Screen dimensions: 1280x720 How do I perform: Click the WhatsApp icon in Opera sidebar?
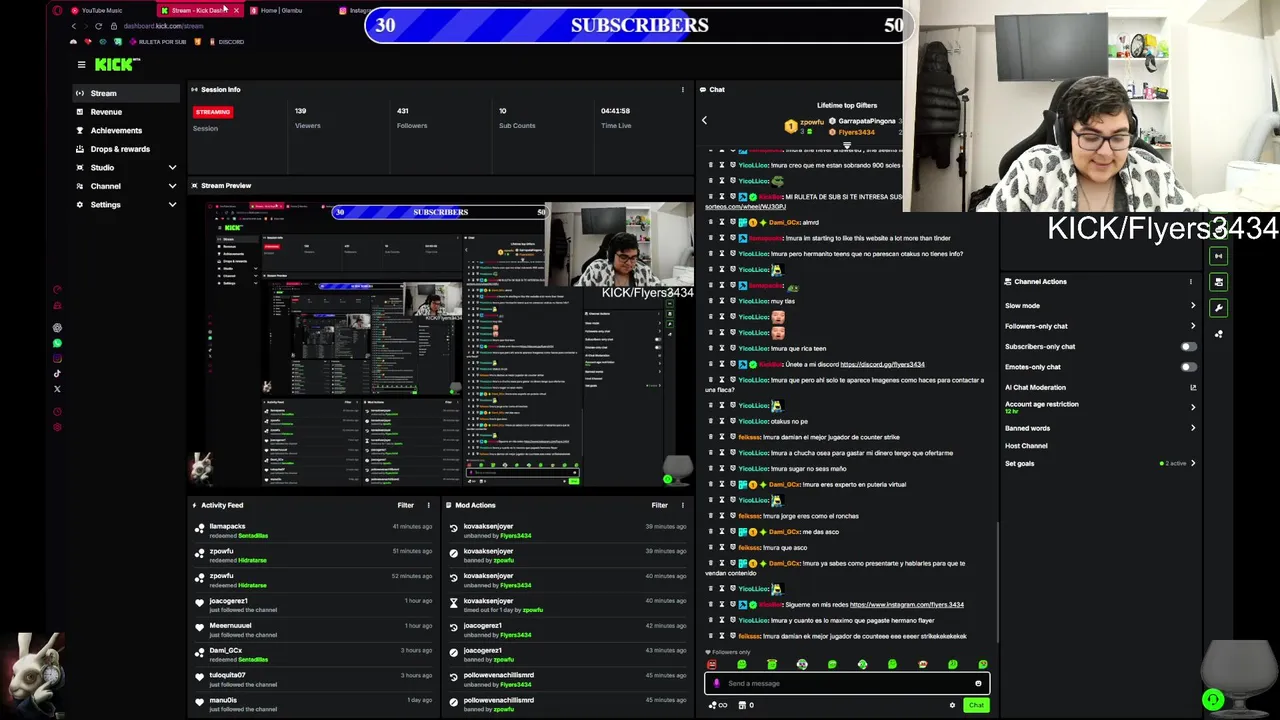pos(57,343)
